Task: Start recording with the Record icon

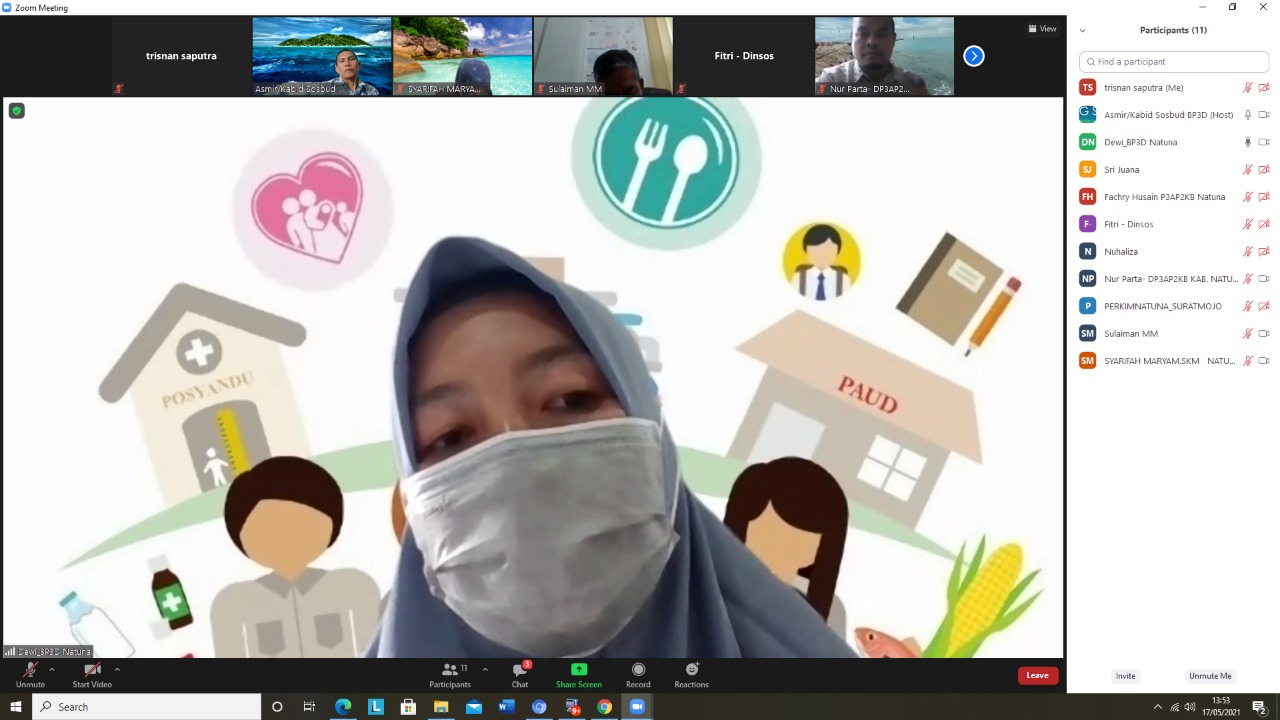Action: pyautogui.click(x=638, y=671)
